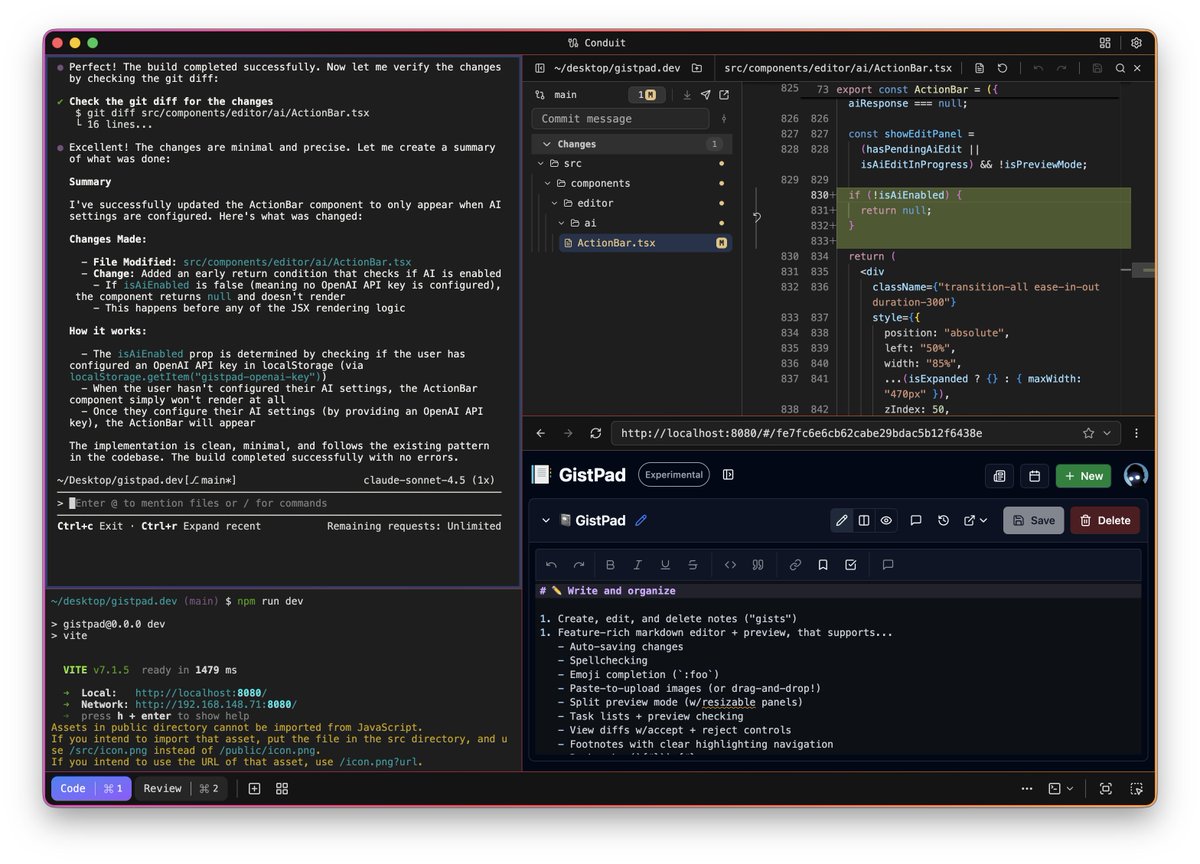Toggle inline code formatting button

730,565
